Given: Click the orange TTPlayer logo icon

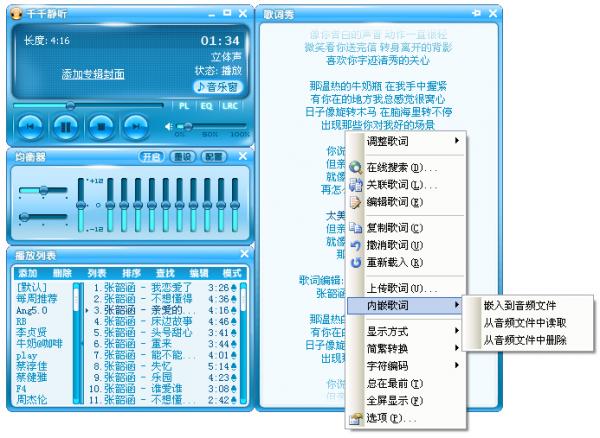Looking at the screenshot, I should pos(16,13).
